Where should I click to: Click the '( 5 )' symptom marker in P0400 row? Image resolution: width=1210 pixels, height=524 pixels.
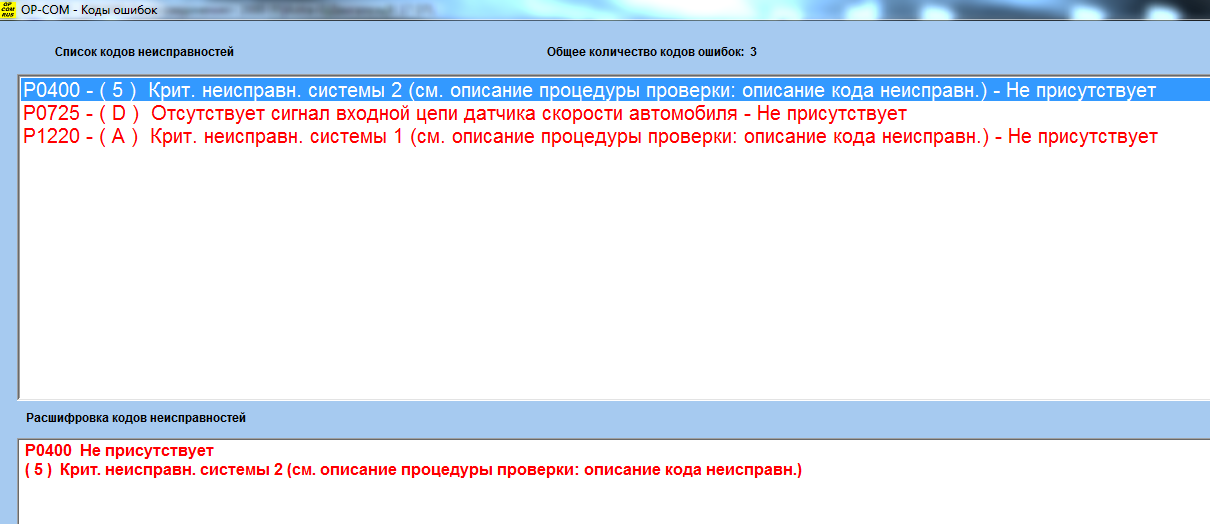click(x=118, y=91)
